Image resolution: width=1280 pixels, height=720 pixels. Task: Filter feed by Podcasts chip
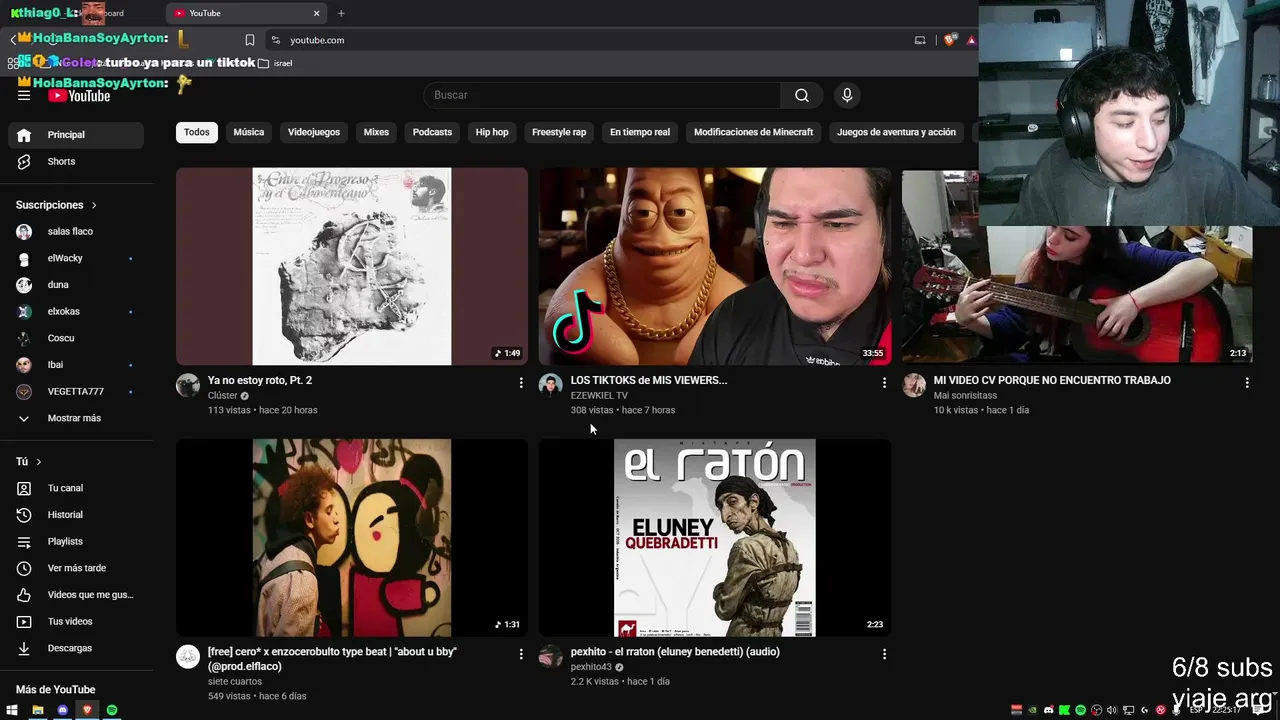tap(432, 132)
